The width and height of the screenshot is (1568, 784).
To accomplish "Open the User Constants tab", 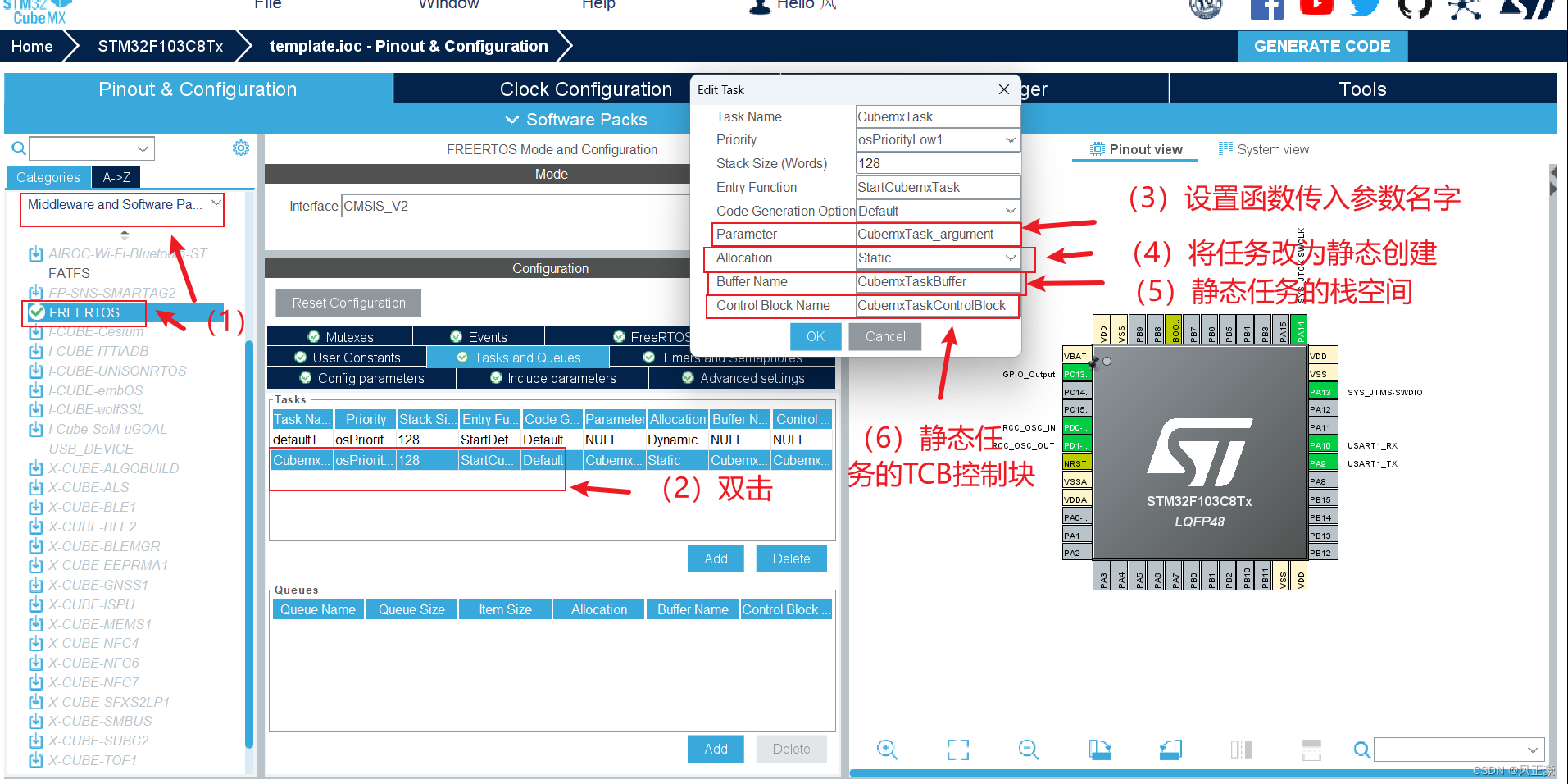I will [347, 358].
